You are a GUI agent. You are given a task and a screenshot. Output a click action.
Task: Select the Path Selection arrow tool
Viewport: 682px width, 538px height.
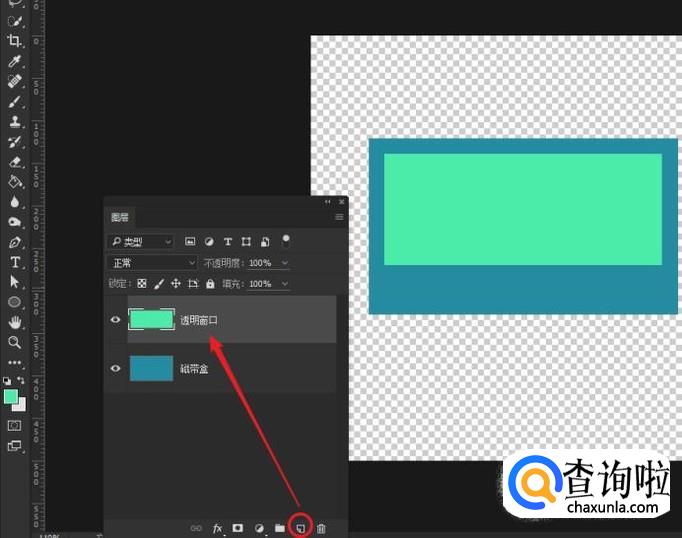tap(14, 282)
